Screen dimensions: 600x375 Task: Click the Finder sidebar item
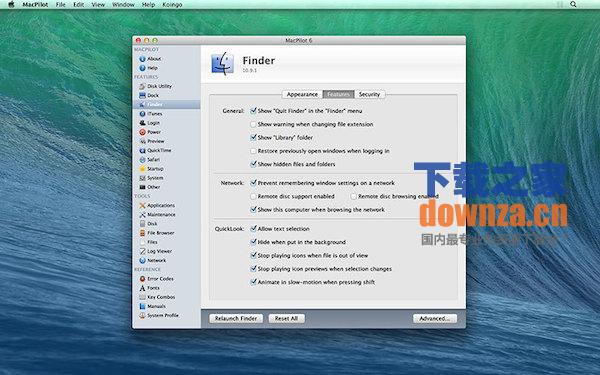pyautogui.click(x=166, y=104)
